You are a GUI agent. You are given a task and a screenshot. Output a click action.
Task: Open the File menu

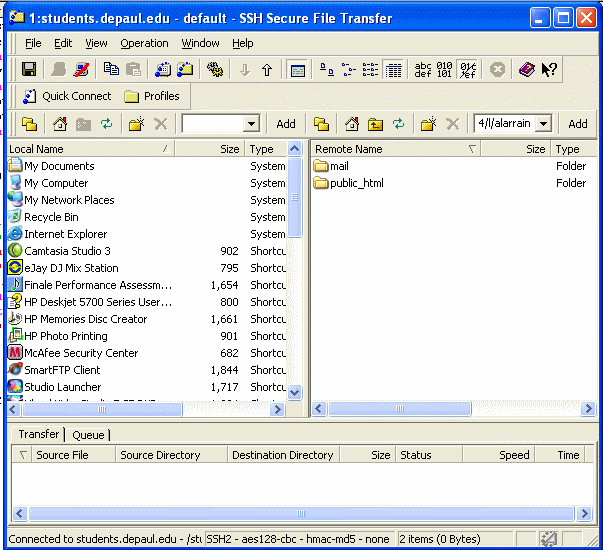click(x=33, y=43)
